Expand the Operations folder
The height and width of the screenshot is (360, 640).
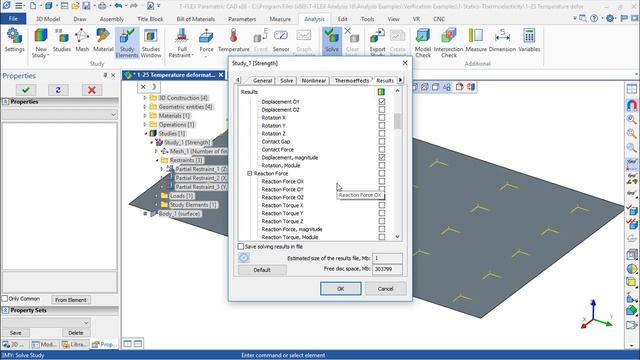[144, 124]
